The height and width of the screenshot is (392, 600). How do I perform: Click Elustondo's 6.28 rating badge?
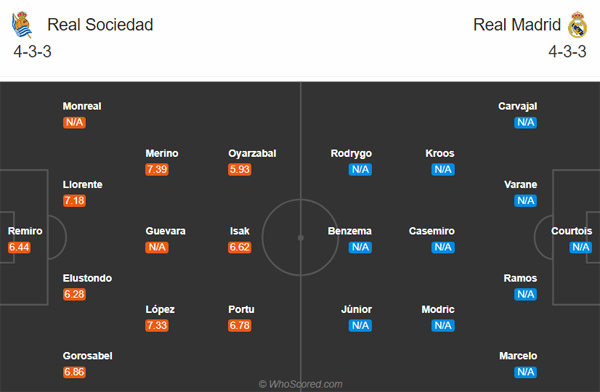(74, 294)
